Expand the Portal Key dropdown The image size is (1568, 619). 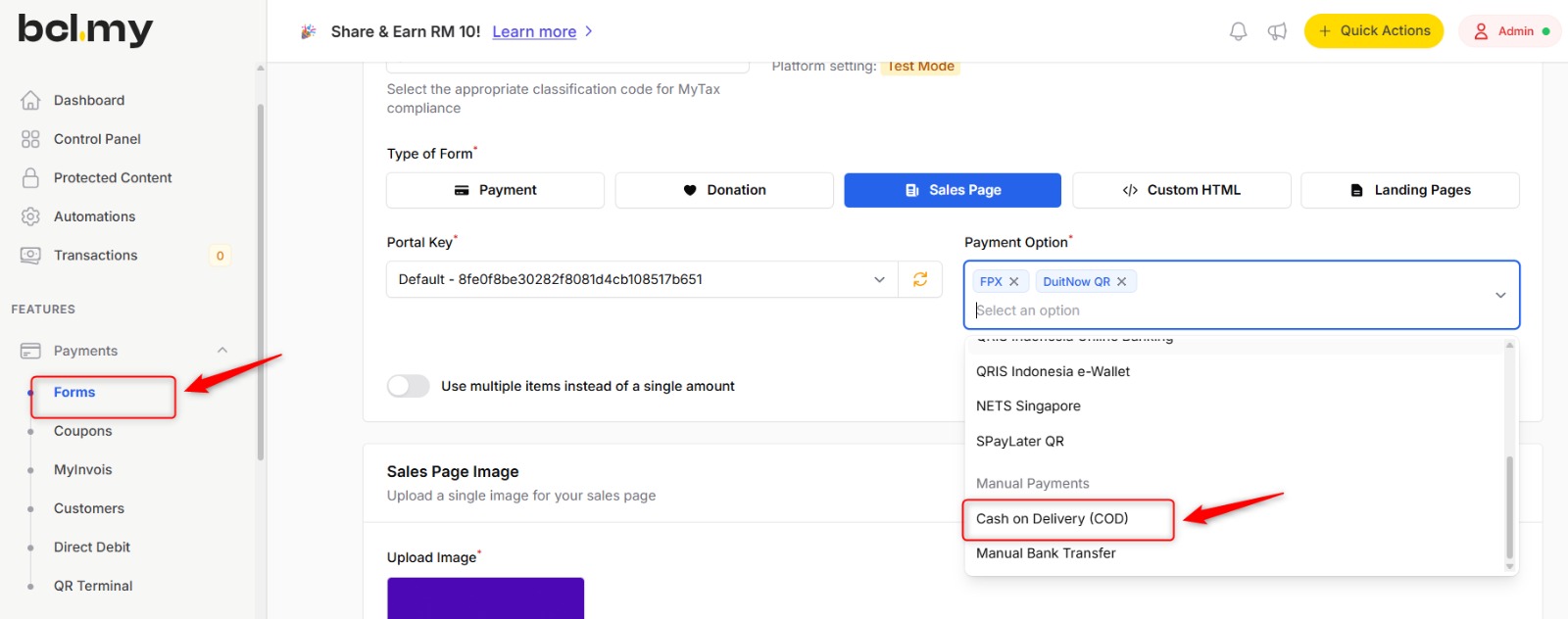878,279
